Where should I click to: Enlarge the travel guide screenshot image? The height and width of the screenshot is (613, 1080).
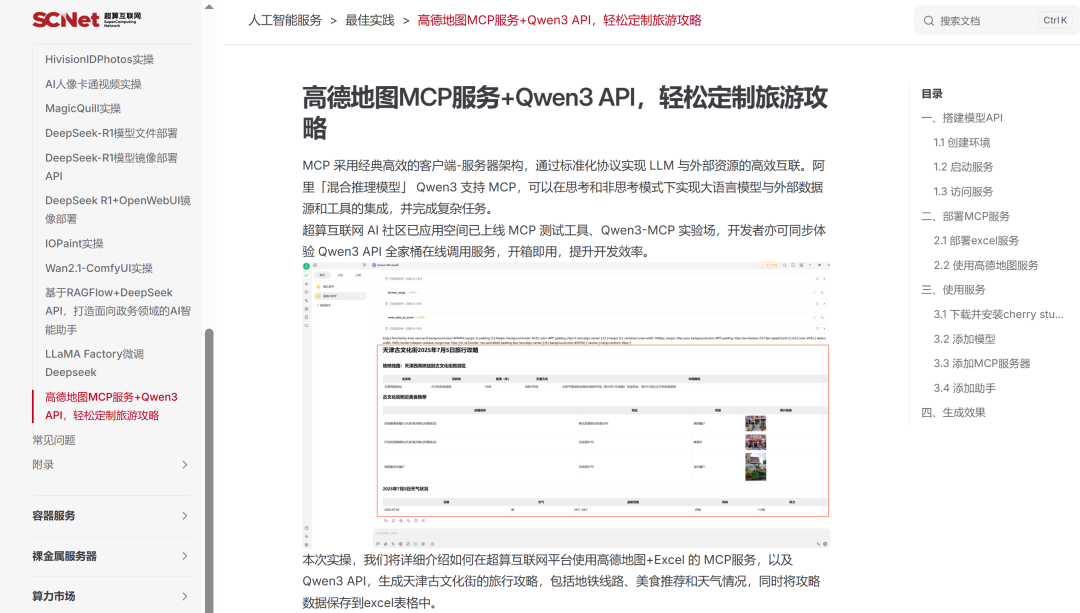coord(565,405)
